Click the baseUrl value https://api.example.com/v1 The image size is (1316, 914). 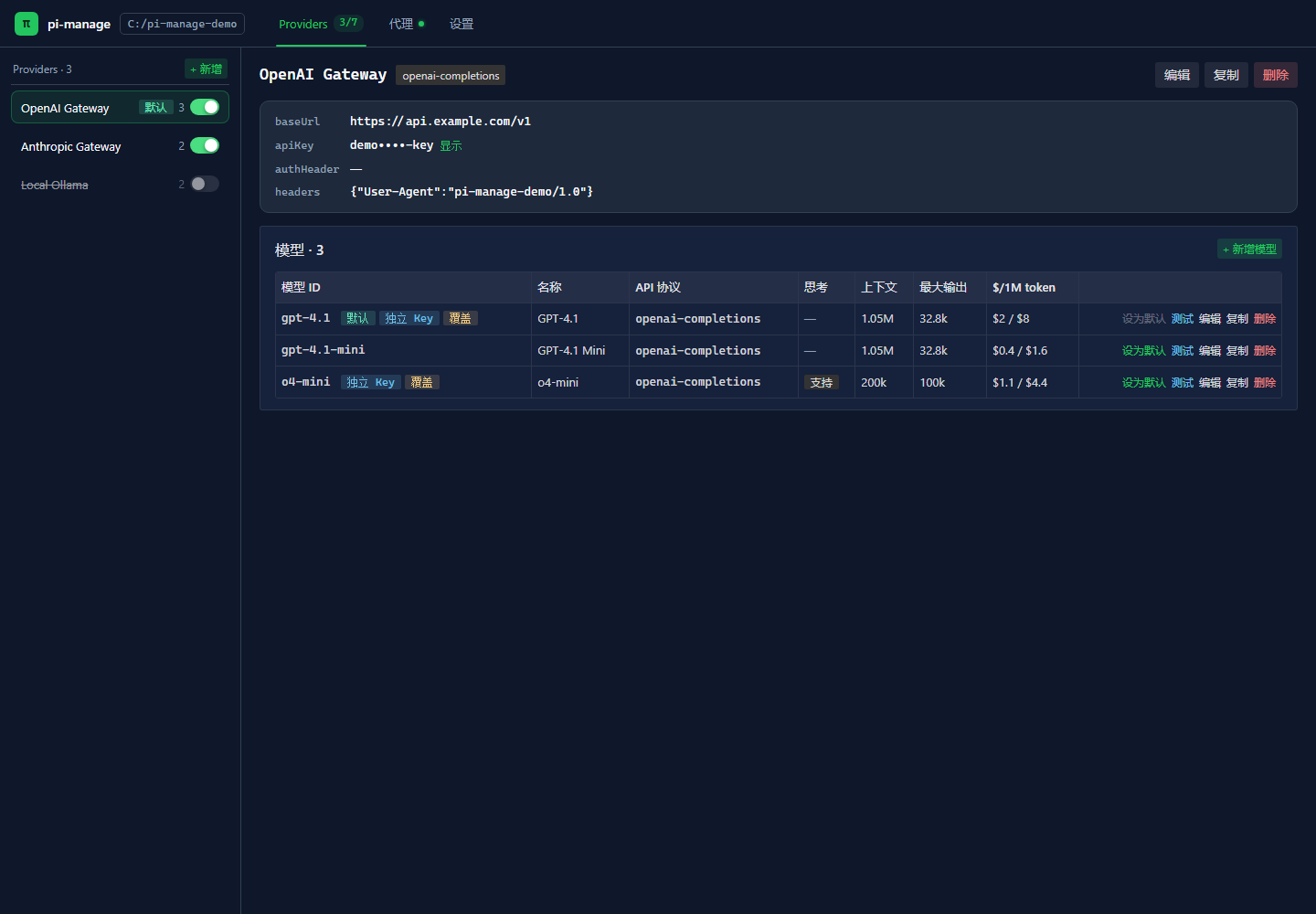tap(440, 122)
